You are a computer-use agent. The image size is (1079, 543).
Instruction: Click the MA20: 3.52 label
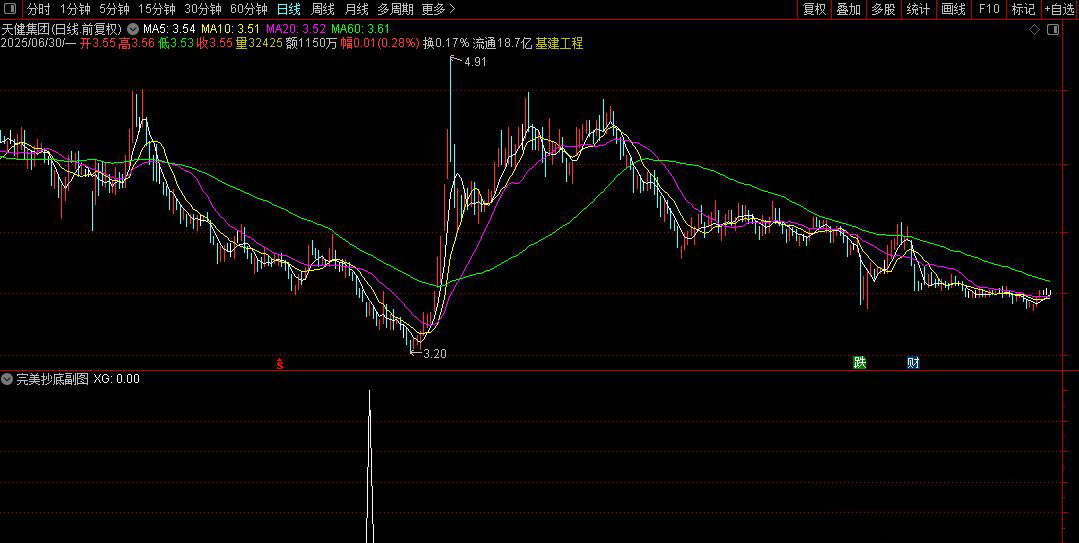(x=295, y=30)
